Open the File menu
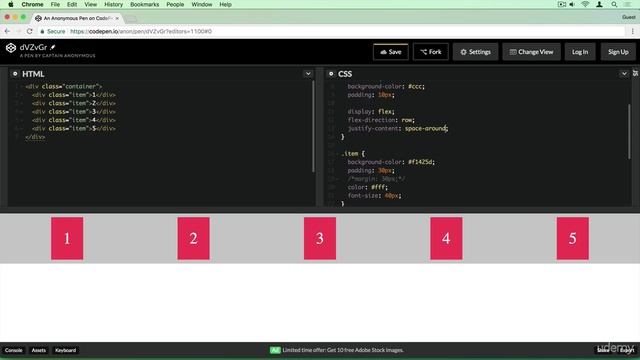The height and width of the screenshot is (360, 640). click(x=55, y=4)
